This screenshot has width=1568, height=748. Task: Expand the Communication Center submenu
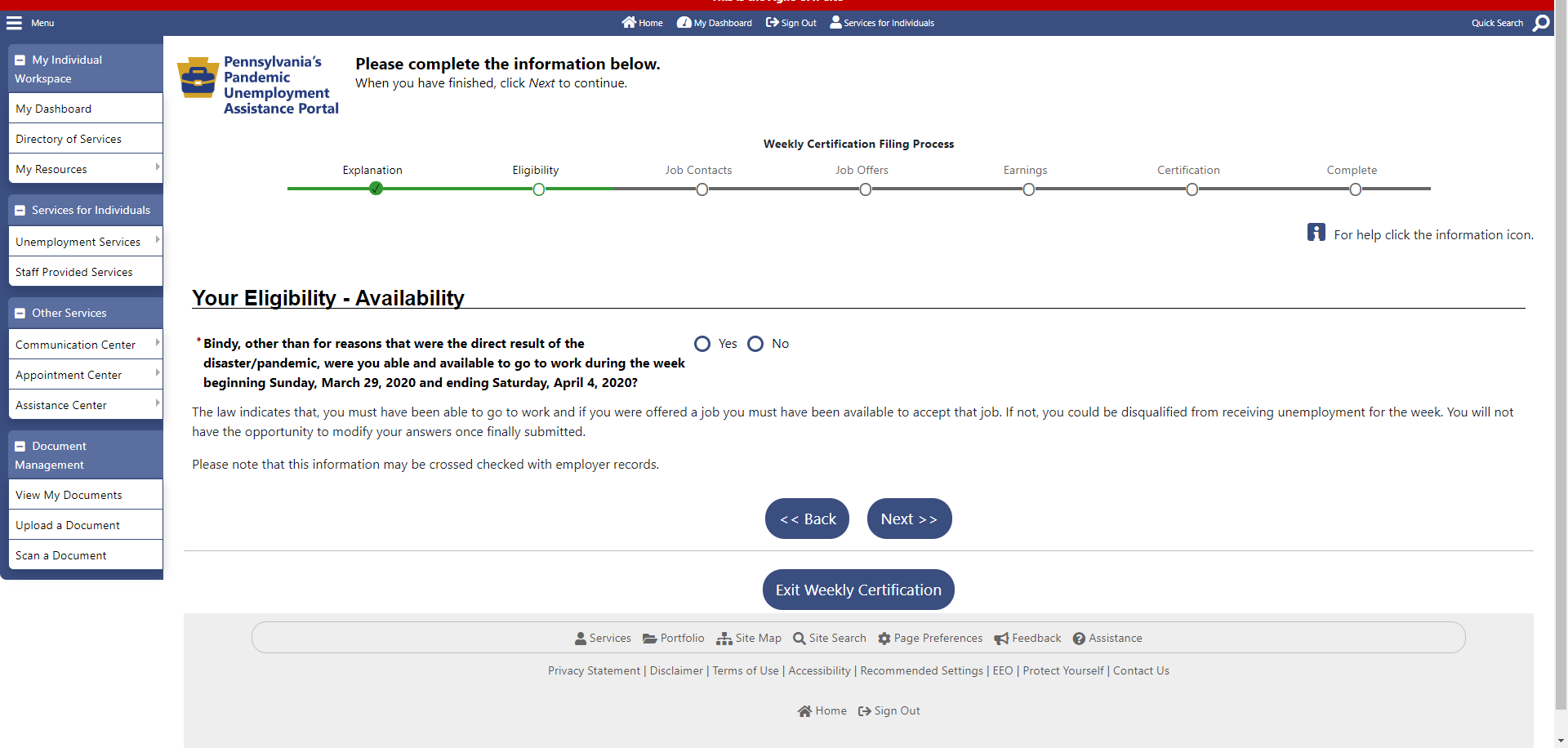(157, 343)
